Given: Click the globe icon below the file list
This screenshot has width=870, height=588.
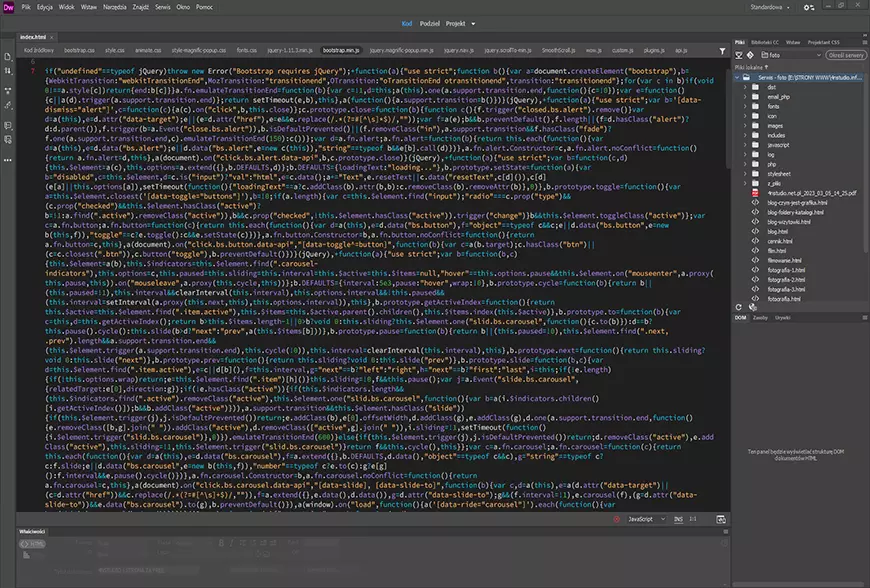Looking at the screenshot, I should click(752, 307).
